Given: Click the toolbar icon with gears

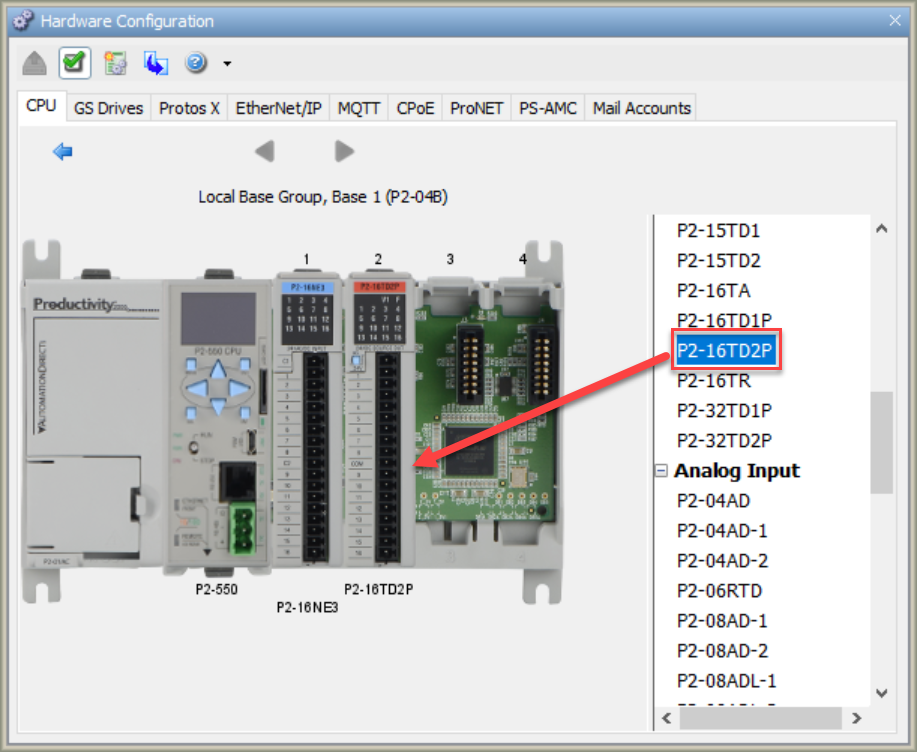Looking at the screenshot, I should click(115, 64).
